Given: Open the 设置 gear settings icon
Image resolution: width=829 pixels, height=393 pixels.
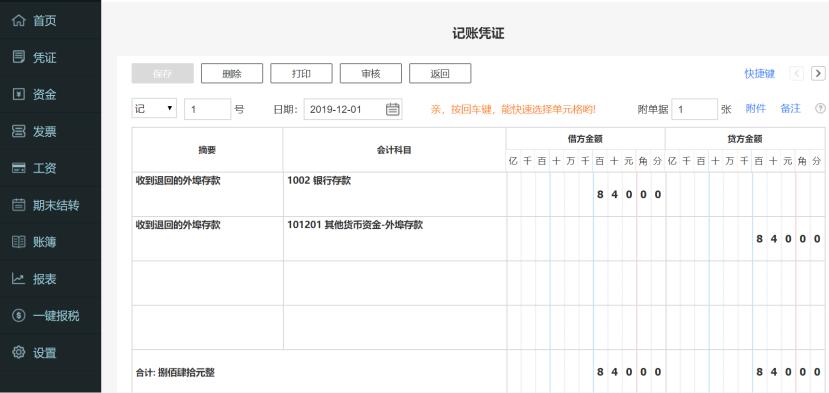Looking at the screenshot, I should tap(19, 352).
